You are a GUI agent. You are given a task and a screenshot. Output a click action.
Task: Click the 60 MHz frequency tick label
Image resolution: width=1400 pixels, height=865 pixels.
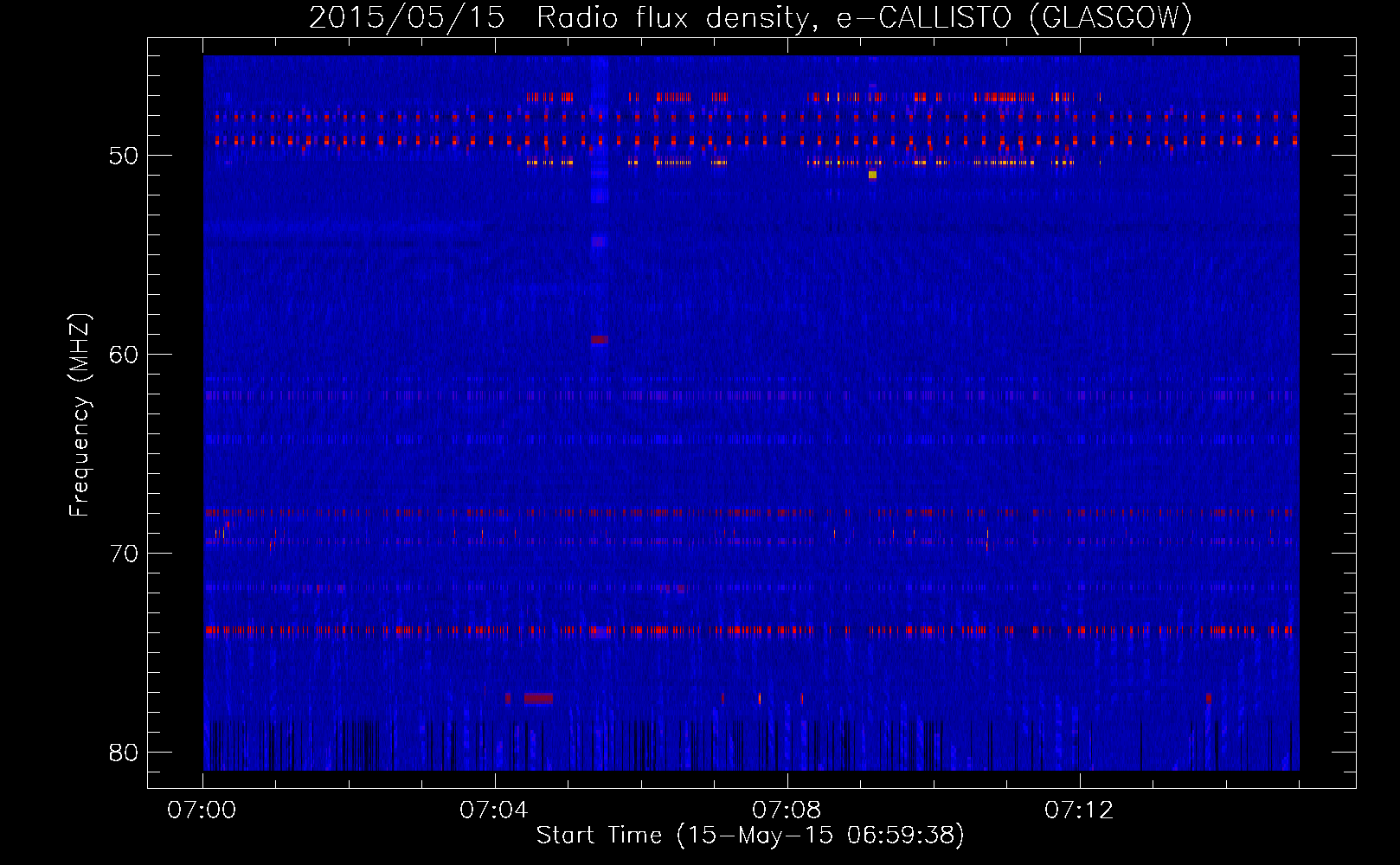click(x=124, y=355)
